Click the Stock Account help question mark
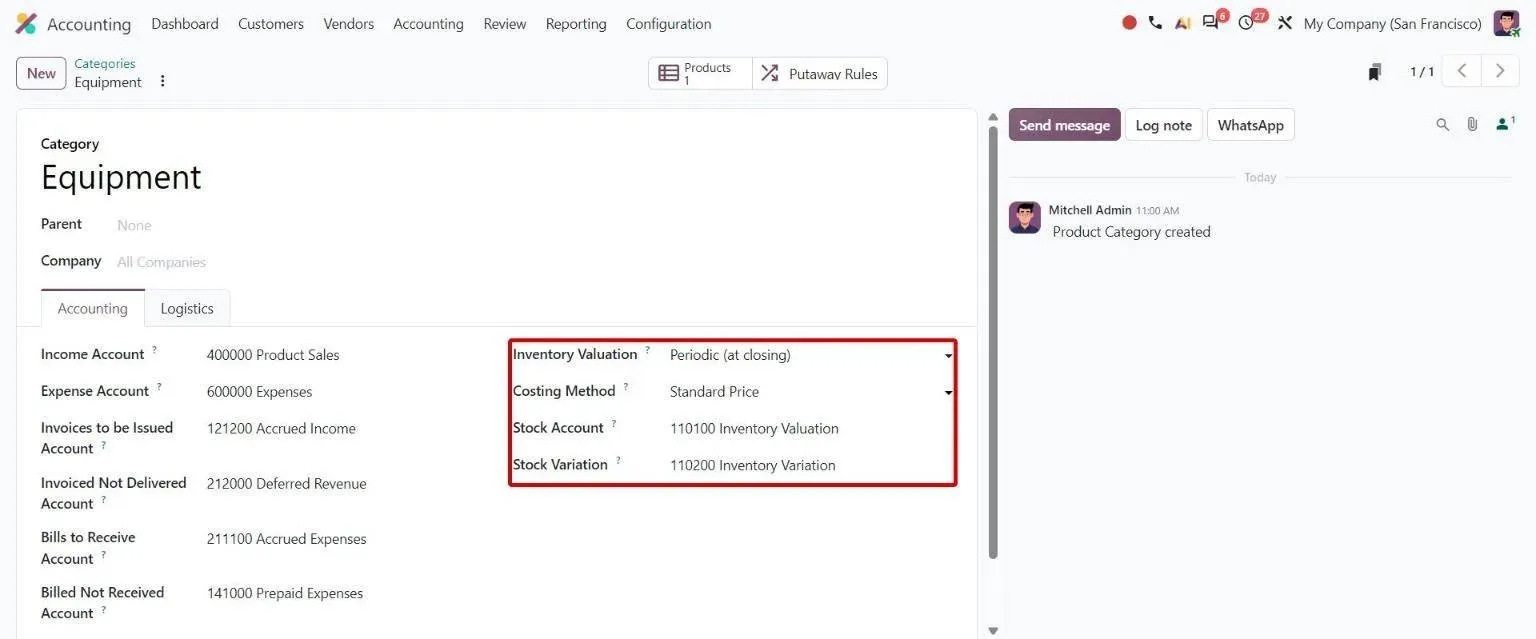This screenshot has width=1536, height=639. tap(614, 424)
